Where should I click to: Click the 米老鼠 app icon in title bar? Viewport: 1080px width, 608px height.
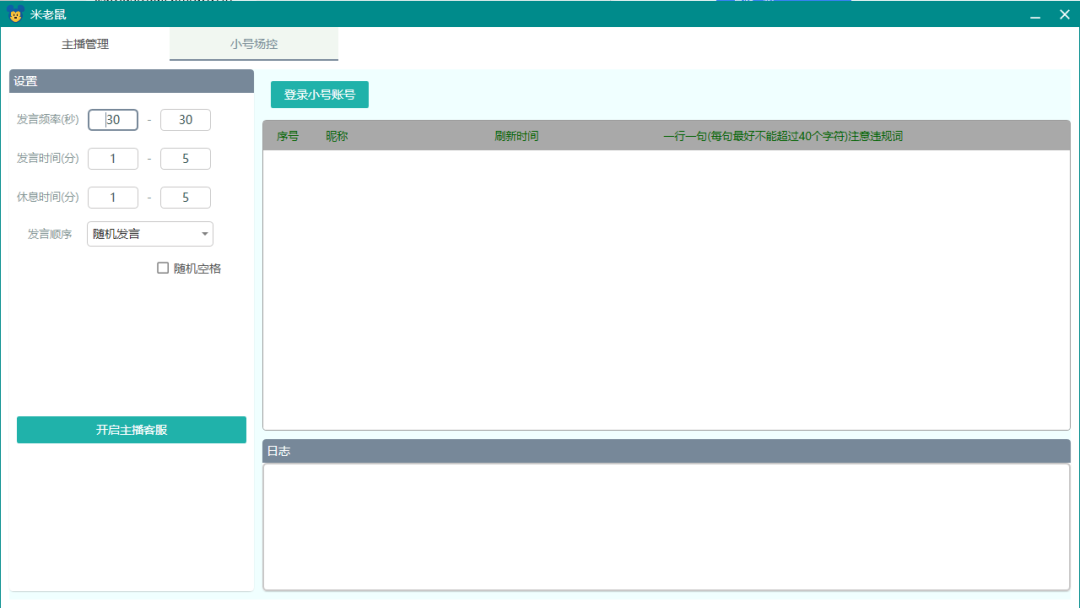coord(16,15)
